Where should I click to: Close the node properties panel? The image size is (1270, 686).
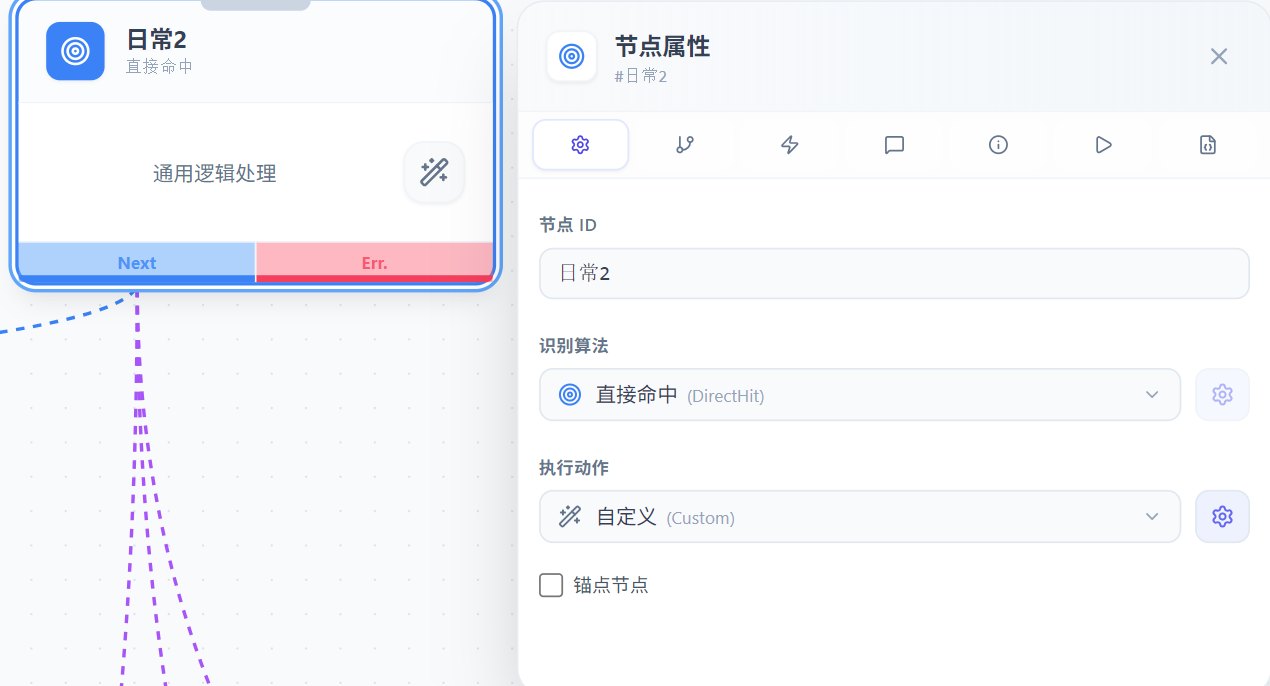1219,56
